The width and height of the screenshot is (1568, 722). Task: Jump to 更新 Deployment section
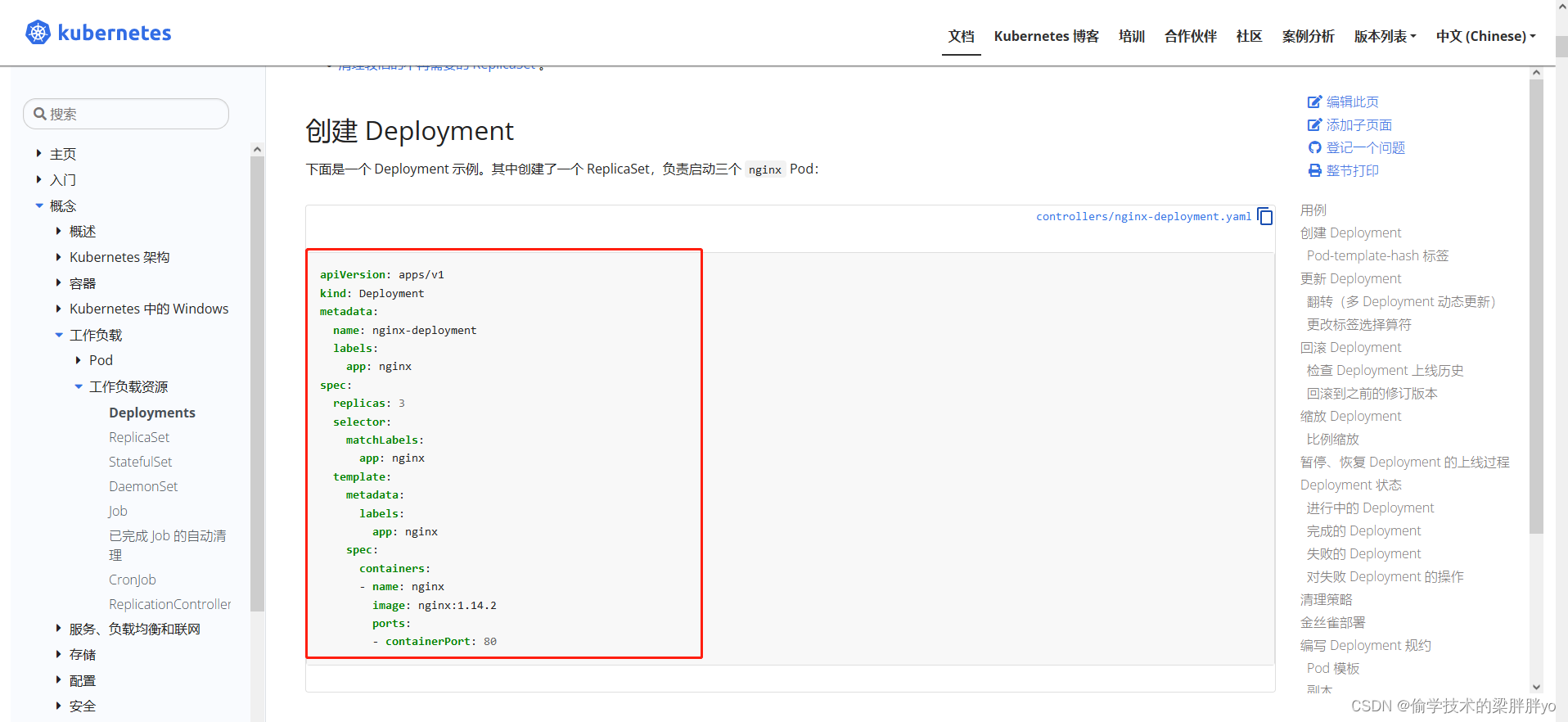1350,278
